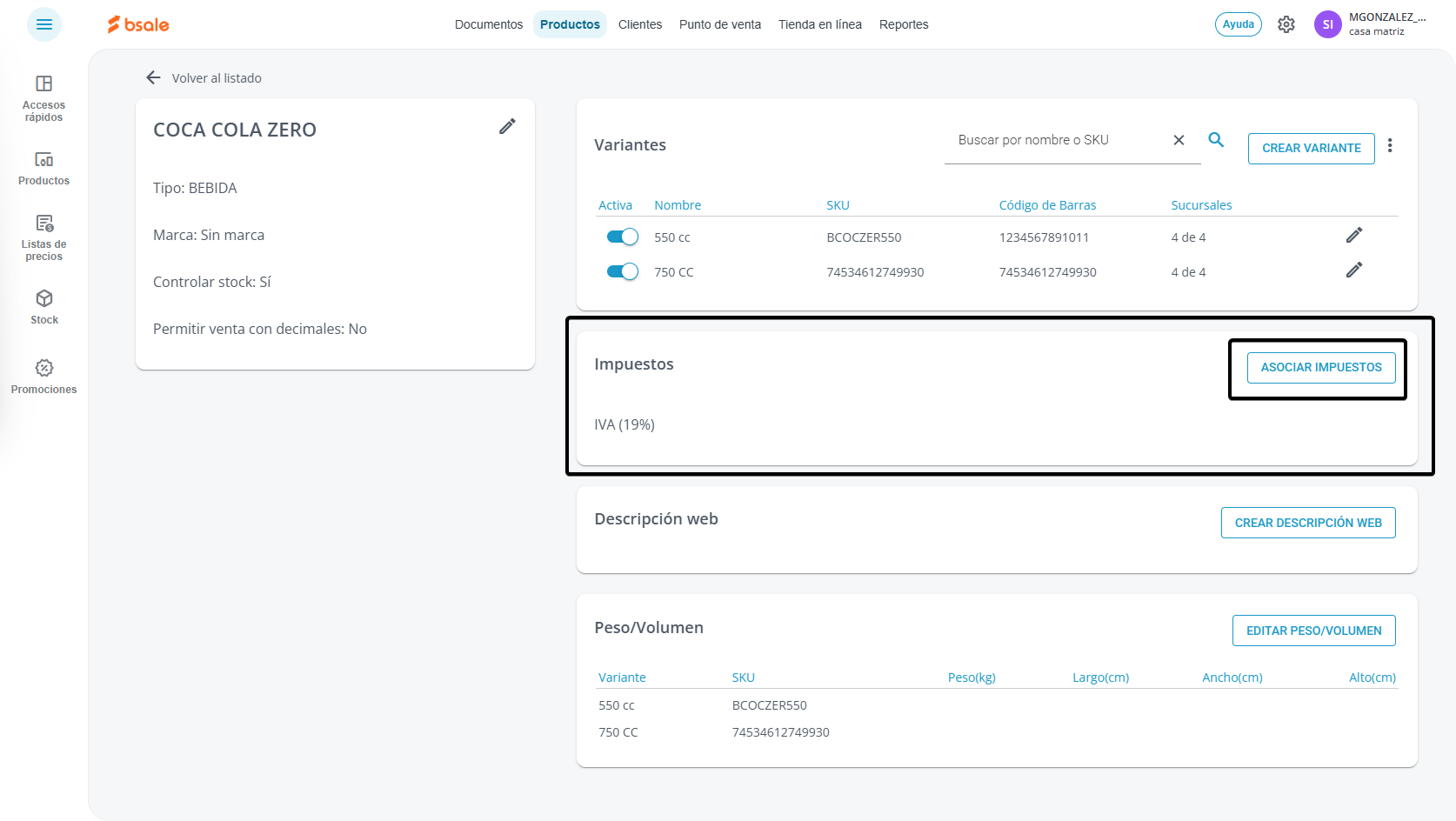This screenshot has width=1456, height=821.
Task: Clear the variant search field X
Action: [x=1179, y=140]
